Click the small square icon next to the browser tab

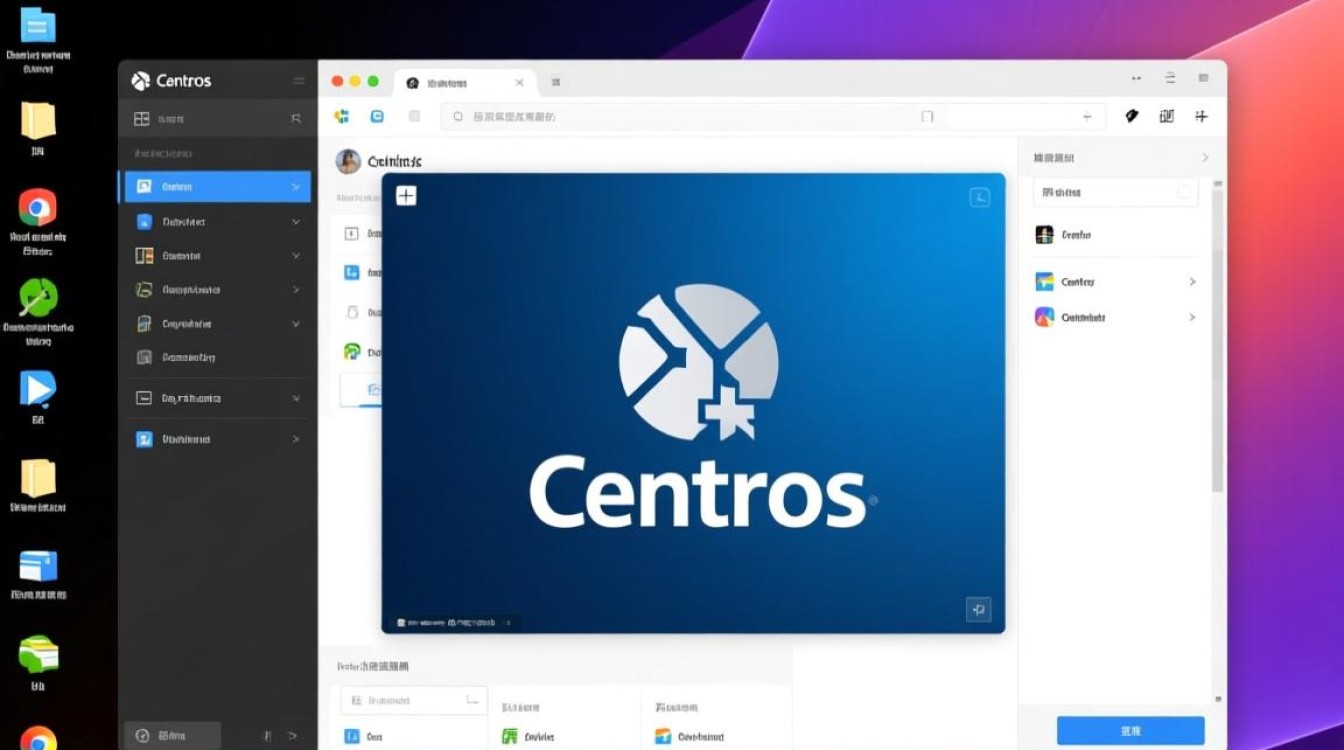coord(556,83)
